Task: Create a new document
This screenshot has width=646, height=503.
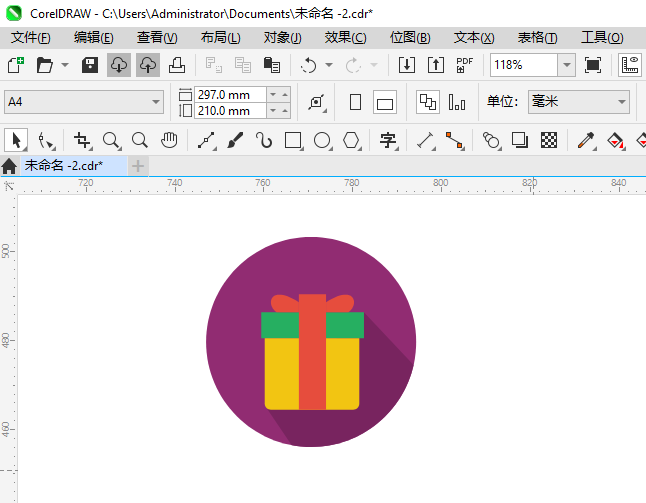Action: [16, 65]
